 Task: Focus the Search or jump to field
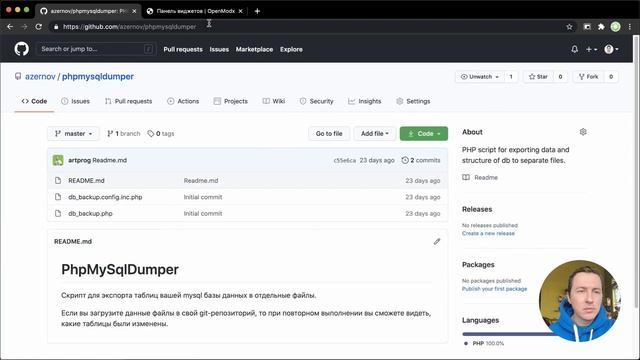(x=96, y=49)
